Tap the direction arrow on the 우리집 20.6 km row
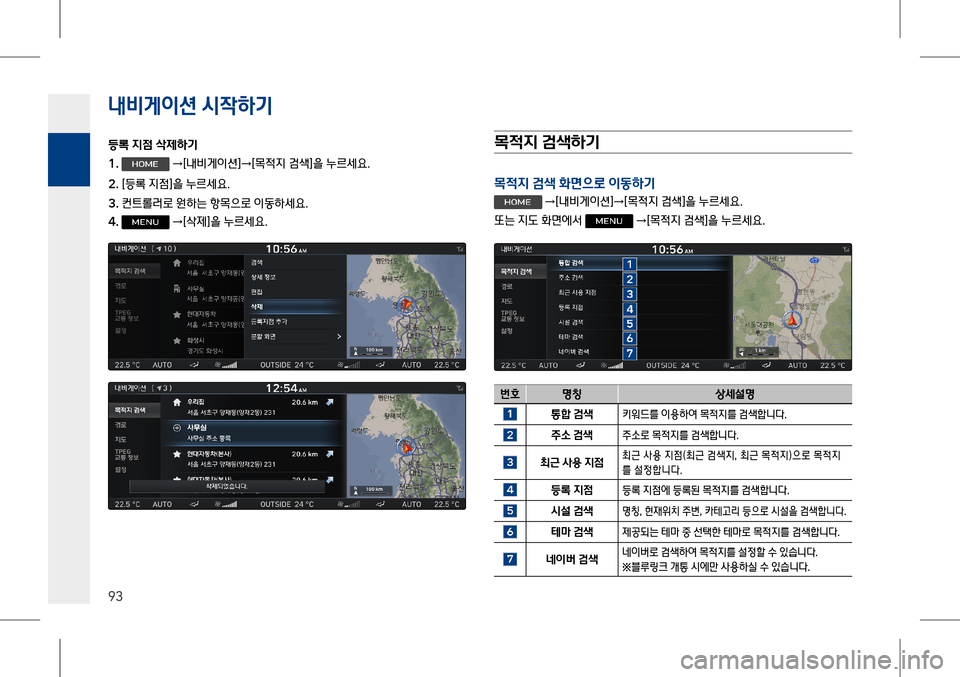 point(330,403)
